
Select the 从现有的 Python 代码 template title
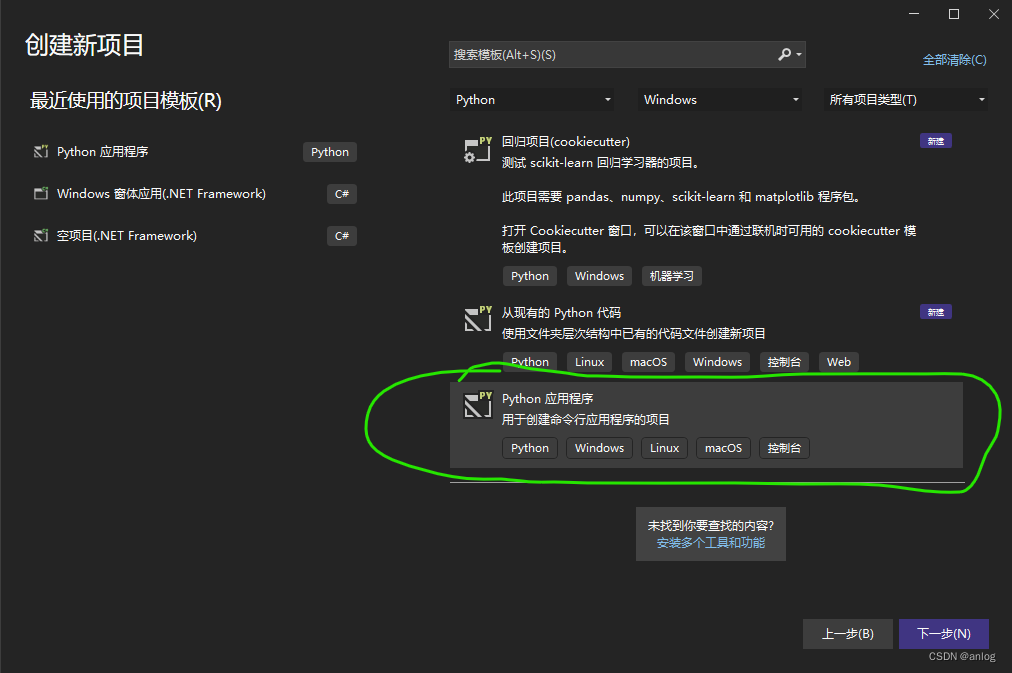click(x=562, y=312)
